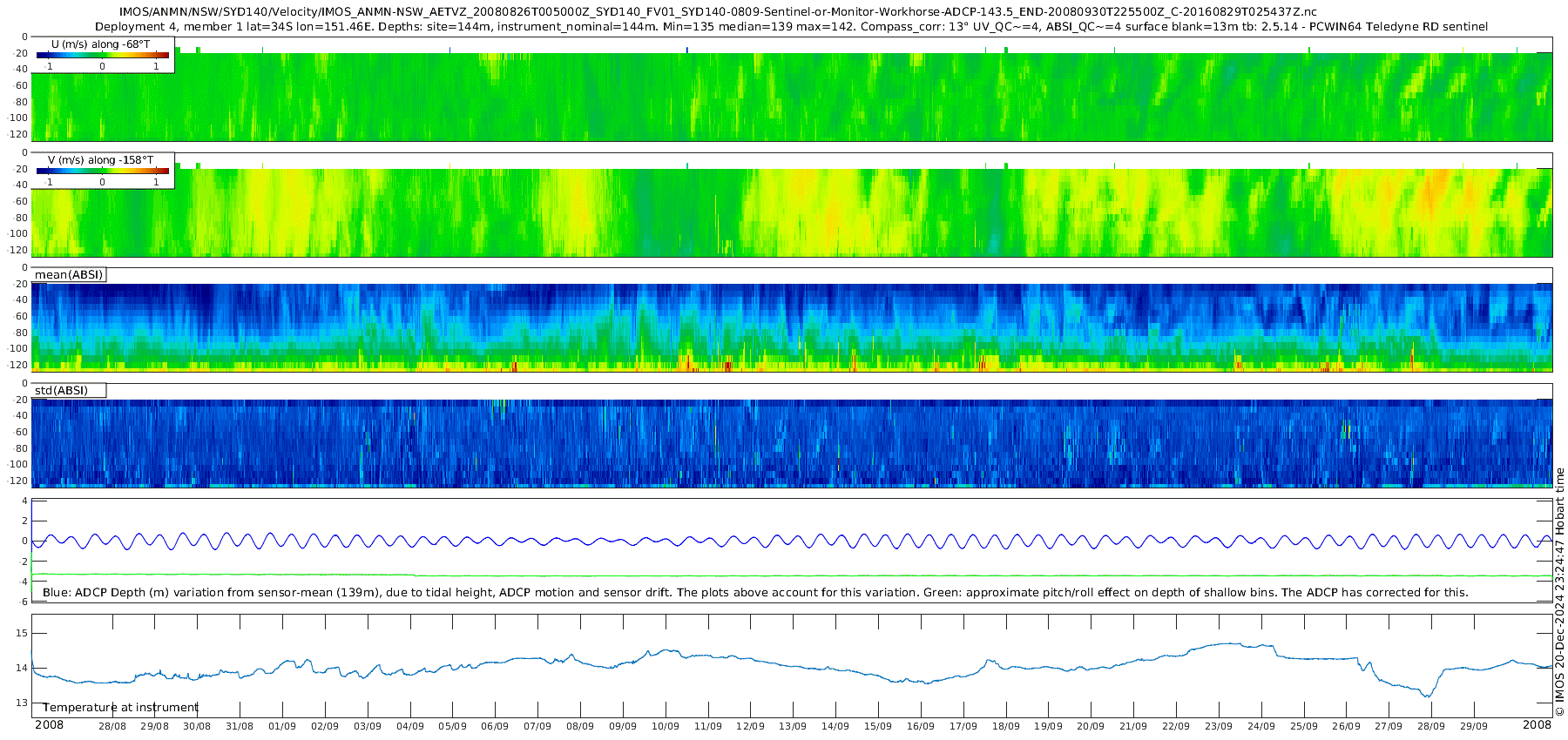Viewport: 1568px width, 740px height.
Task: Click the 2008 year label at bottom left
Action: [49, 725]
